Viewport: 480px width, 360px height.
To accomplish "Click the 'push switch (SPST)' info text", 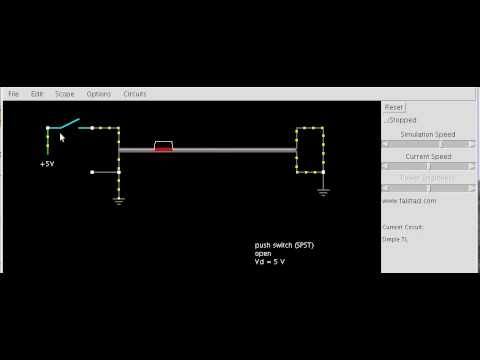I will click(x=284, y=245).
